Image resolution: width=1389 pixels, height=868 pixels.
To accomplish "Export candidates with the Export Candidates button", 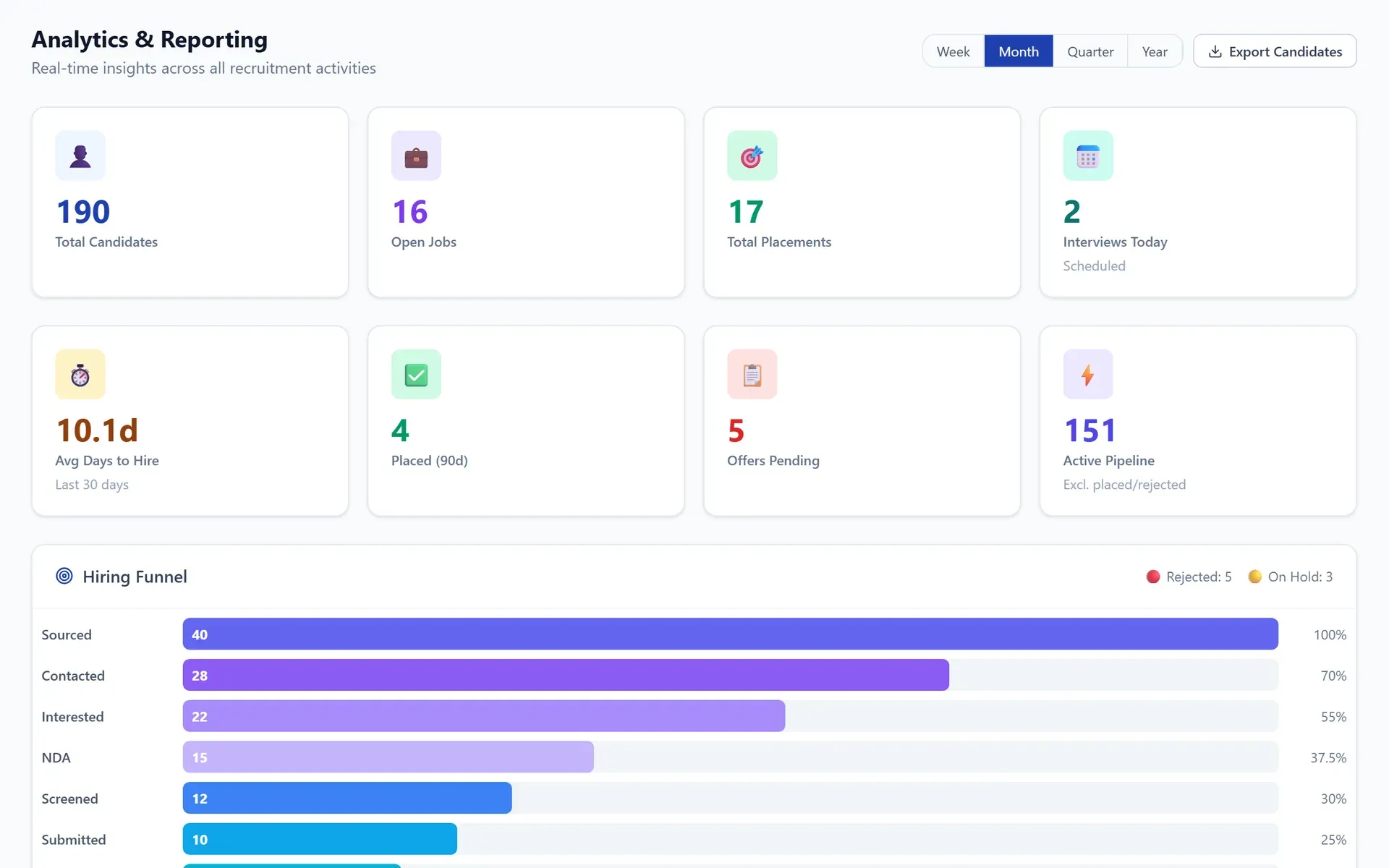I will coord(1274,51).
